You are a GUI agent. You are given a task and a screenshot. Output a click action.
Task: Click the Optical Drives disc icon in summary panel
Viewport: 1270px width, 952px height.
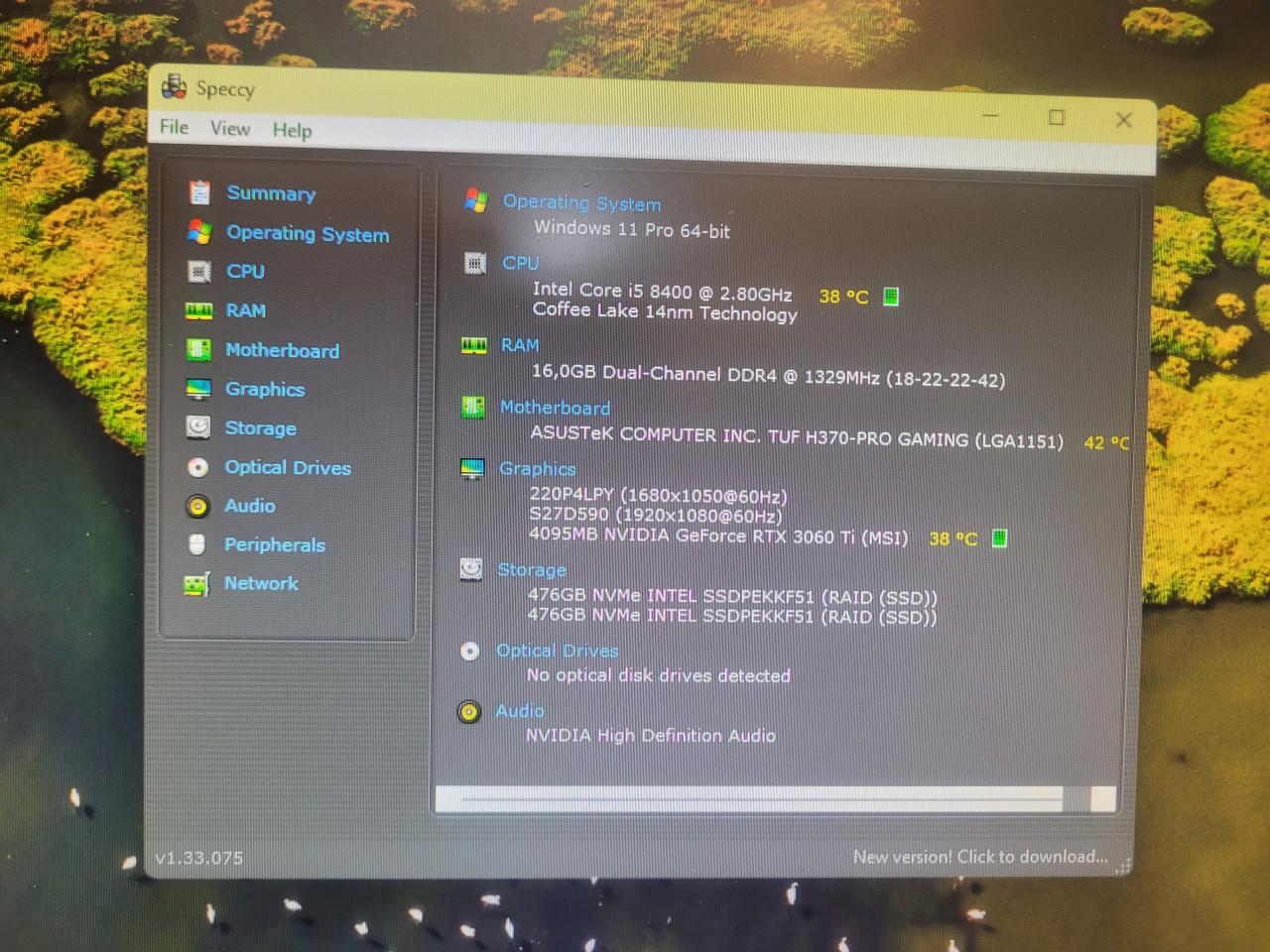[x=470, y=651]
